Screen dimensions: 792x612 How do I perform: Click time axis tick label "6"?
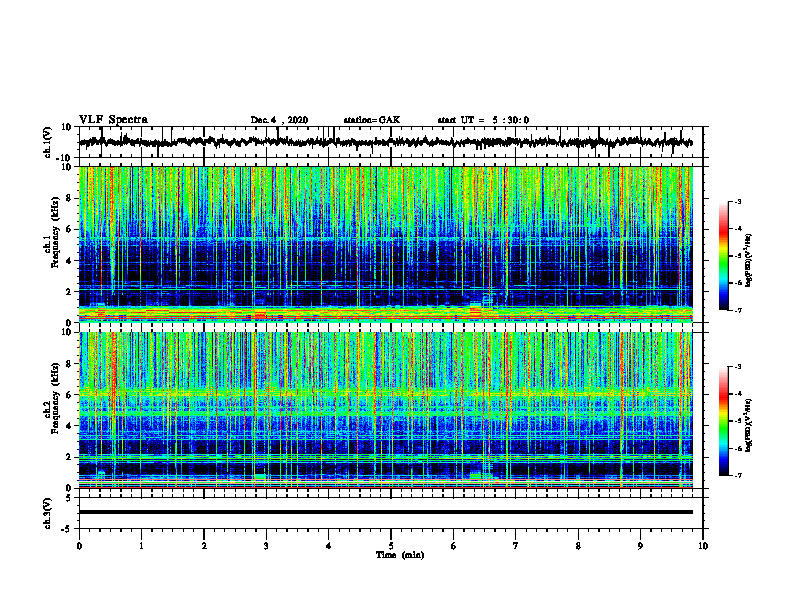pyautogui.click(x=454, y=546)
